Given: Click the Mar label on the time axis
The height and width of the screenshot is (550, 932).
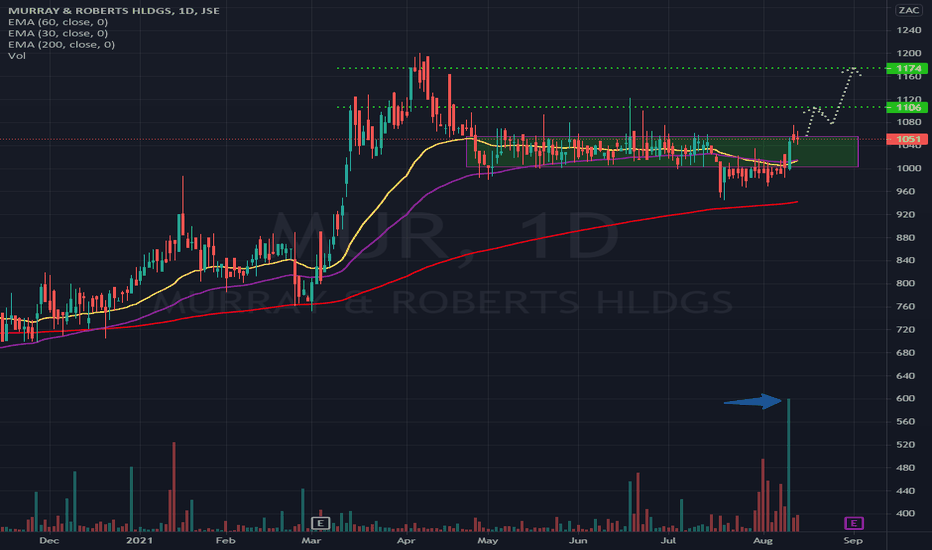Looking at the screenshot, I should [311, 540].
